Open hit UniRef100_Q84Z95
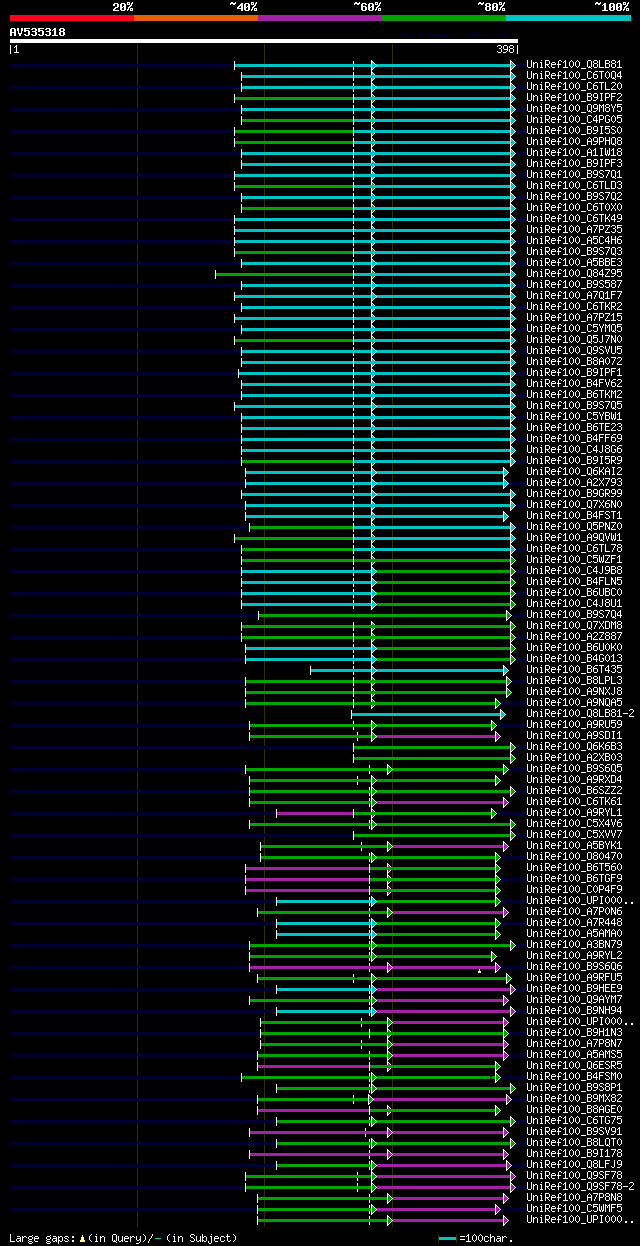Screen dimensions: 640x1246 coord(574,273)
